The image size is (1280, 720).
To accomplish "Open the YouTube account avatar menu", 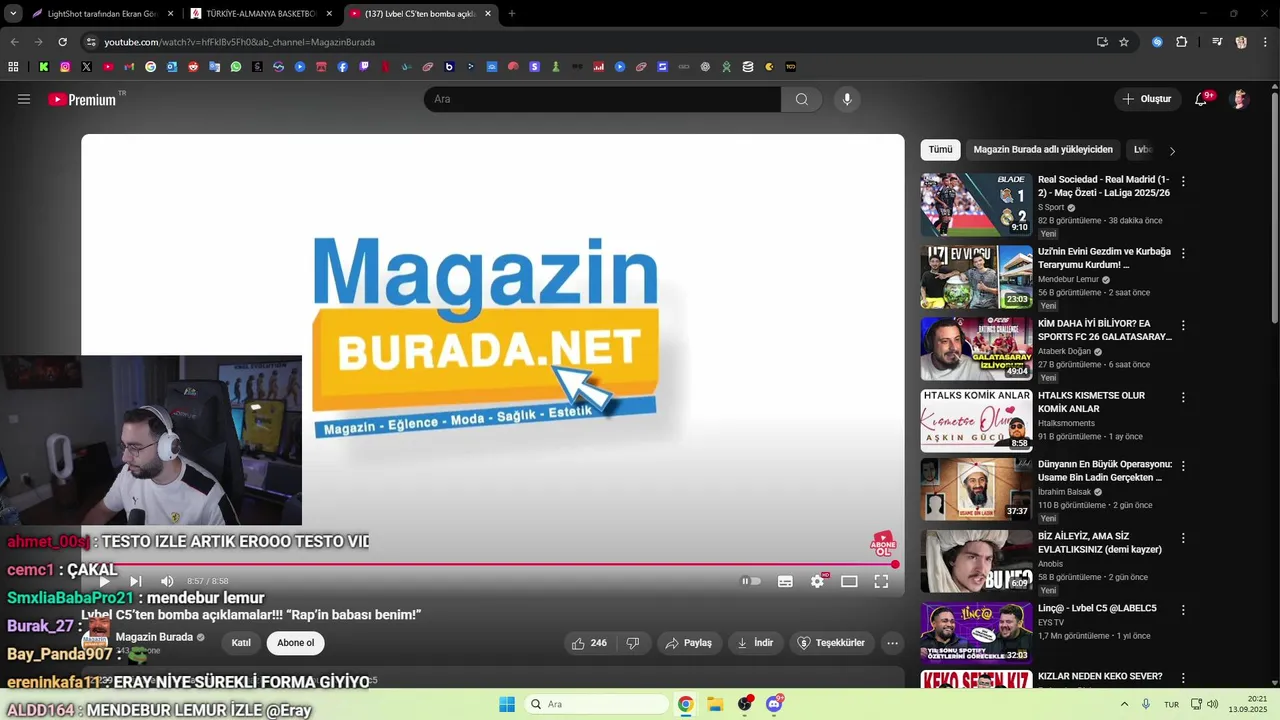I will 1239,99.
